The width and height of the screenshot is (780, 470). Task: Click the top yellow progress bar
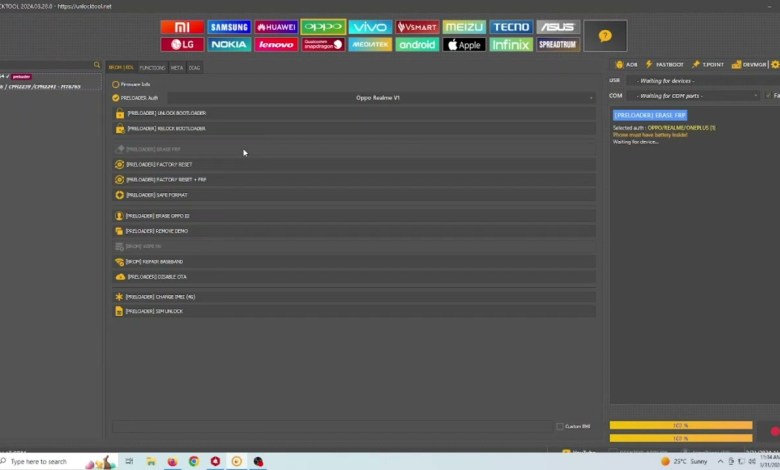tap(680, 425)
